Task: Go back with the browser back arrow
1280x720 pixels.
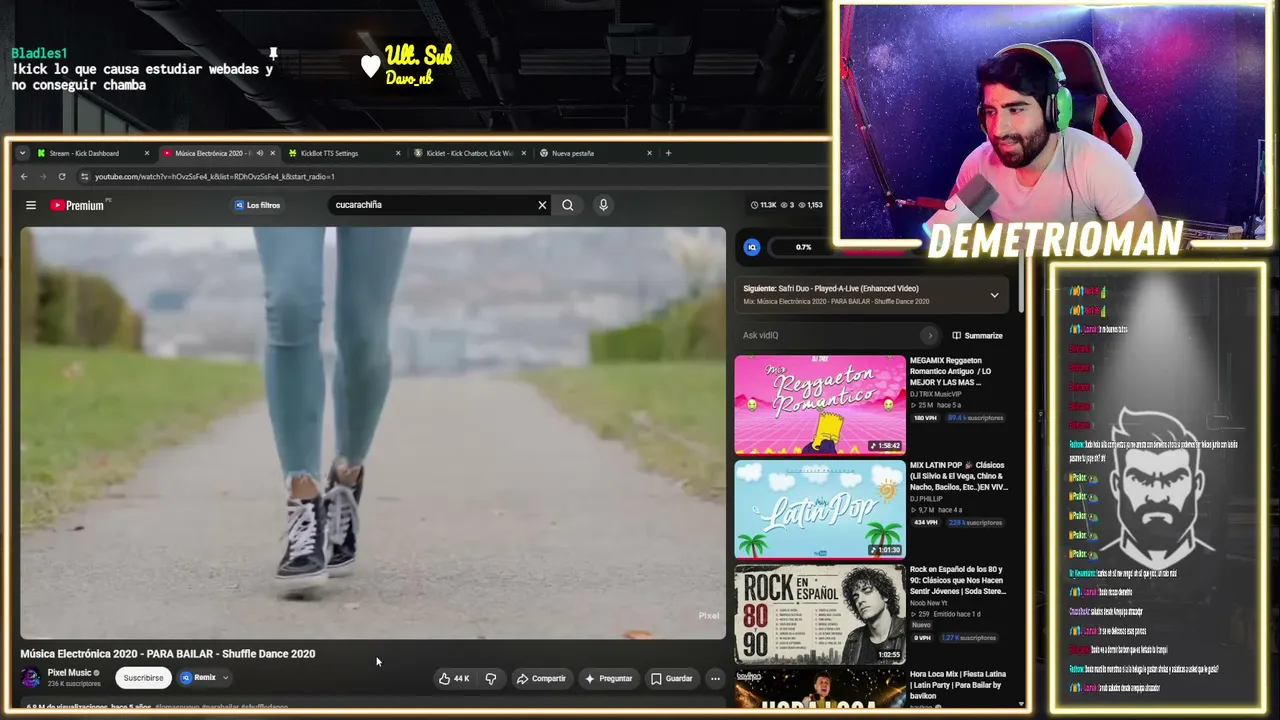Action: pyautogui.click(x=24, y=177)
